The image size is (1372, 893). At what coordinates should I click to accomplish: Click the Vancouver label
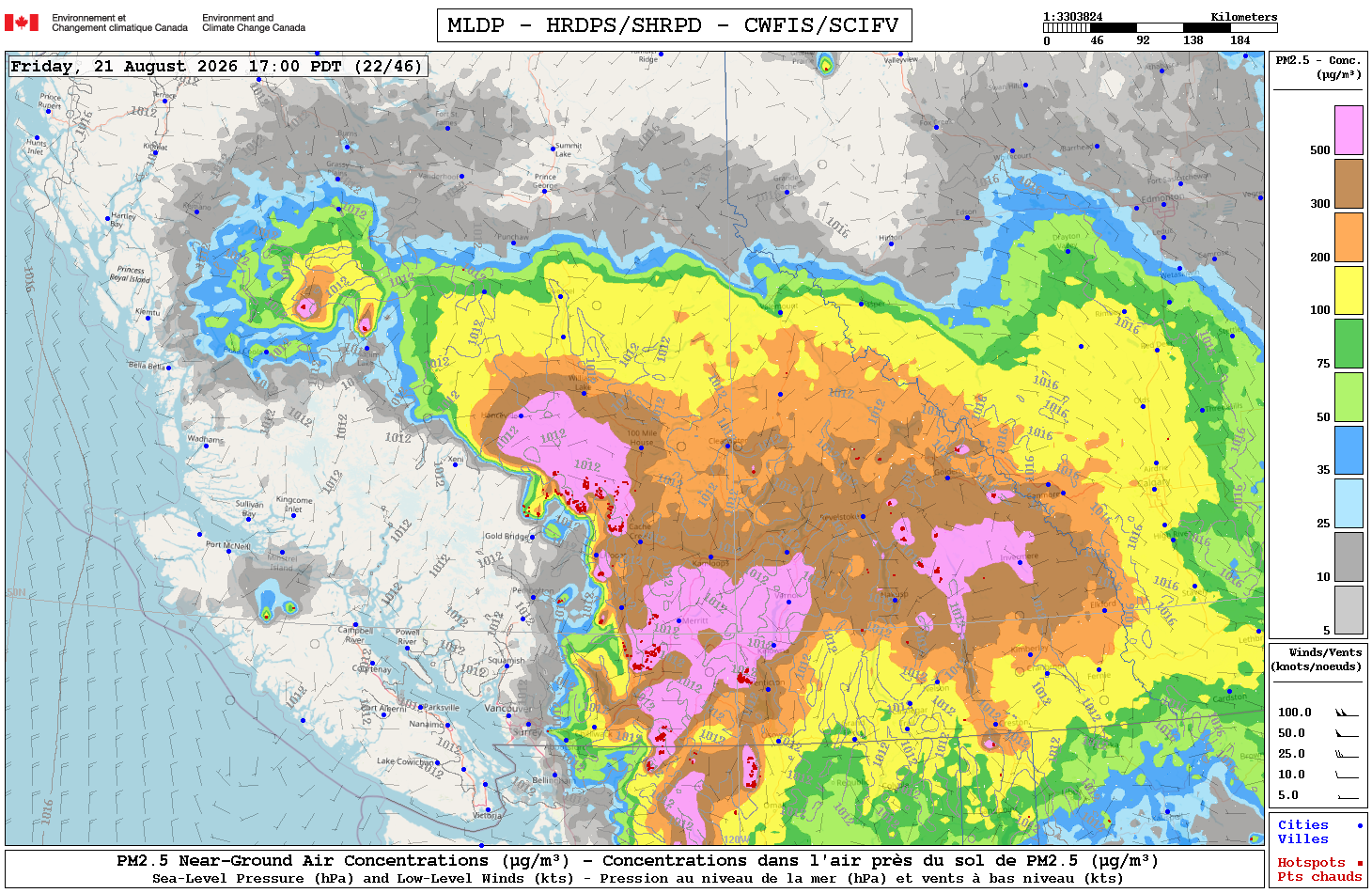pos(508,708)
